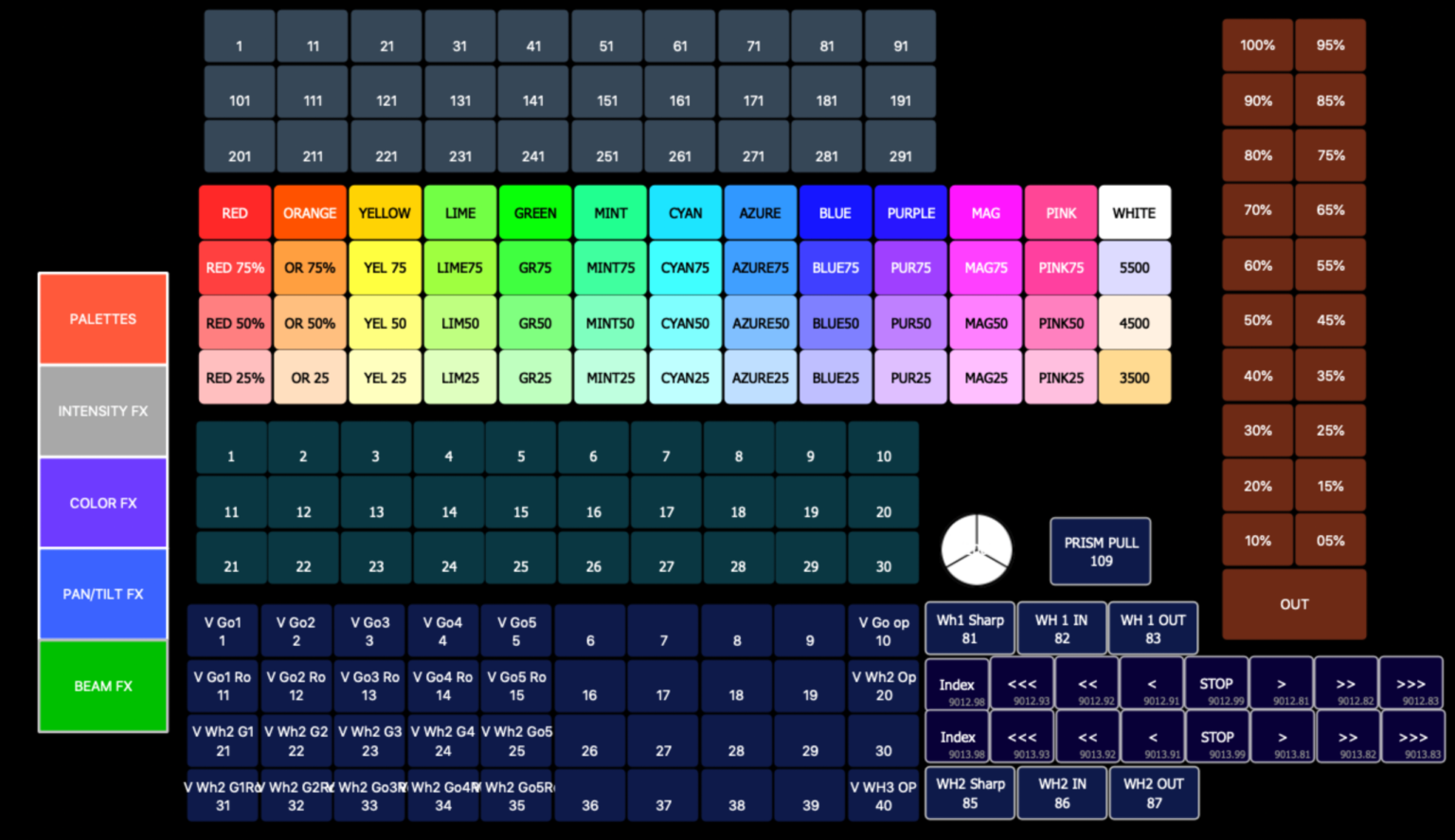Set intensity to 100%

tap(1257, 45)
